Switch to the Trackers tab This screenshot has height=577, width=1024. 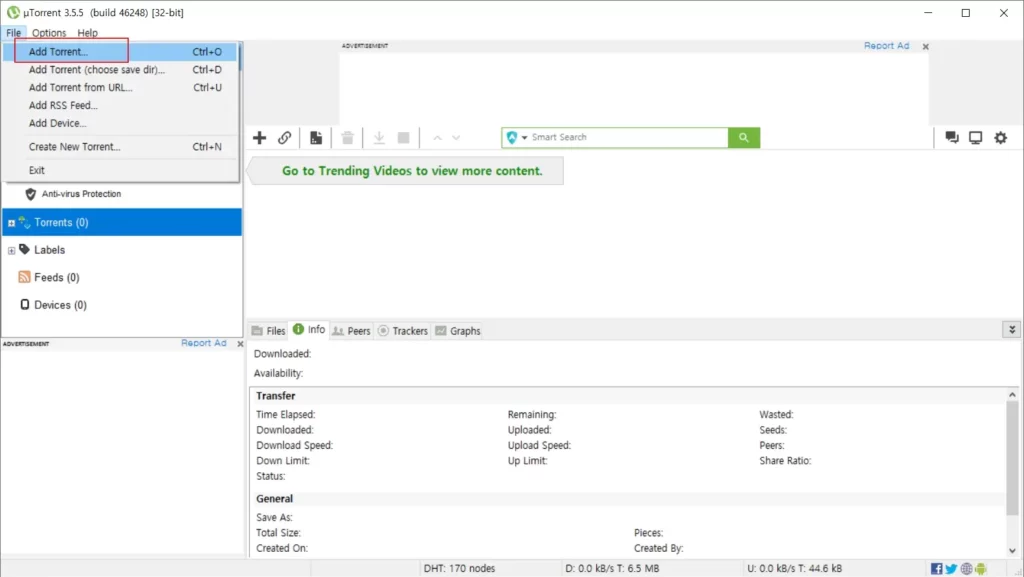coord(403,331)
